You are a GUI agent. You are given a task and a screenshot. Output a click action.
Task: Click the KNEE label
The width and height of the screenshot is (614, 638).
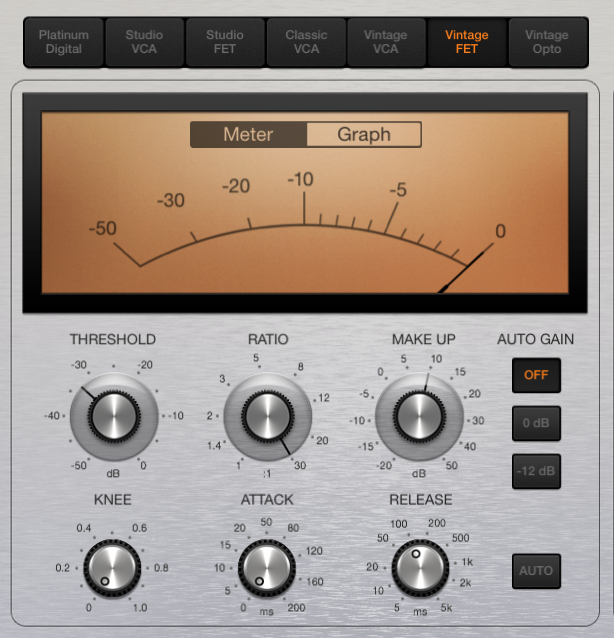pos(113,500)
